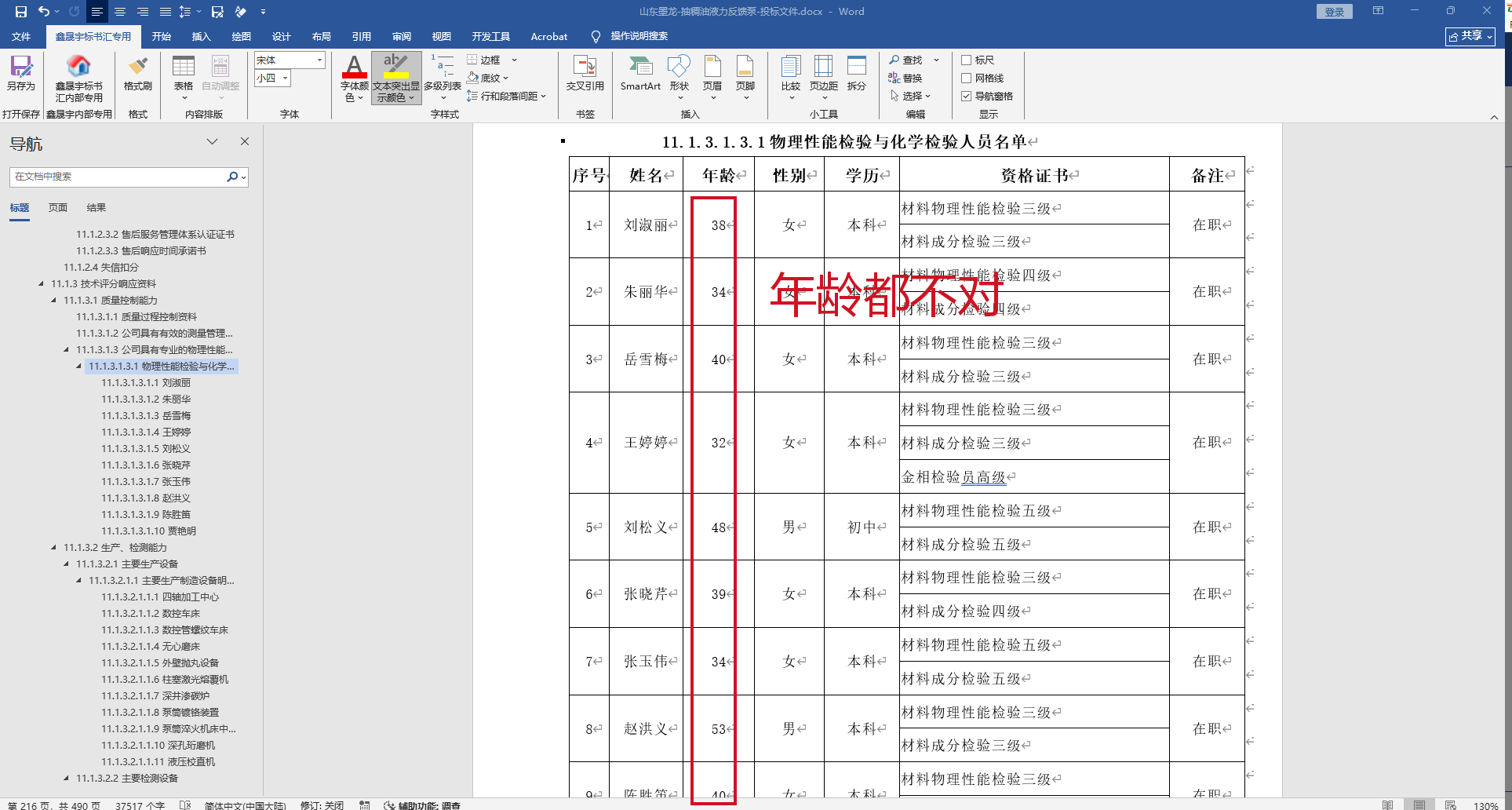Screen dimensions: 1512x810
Task: Apply justify alignment from the quick access toolbar
Action: [166, 12]
